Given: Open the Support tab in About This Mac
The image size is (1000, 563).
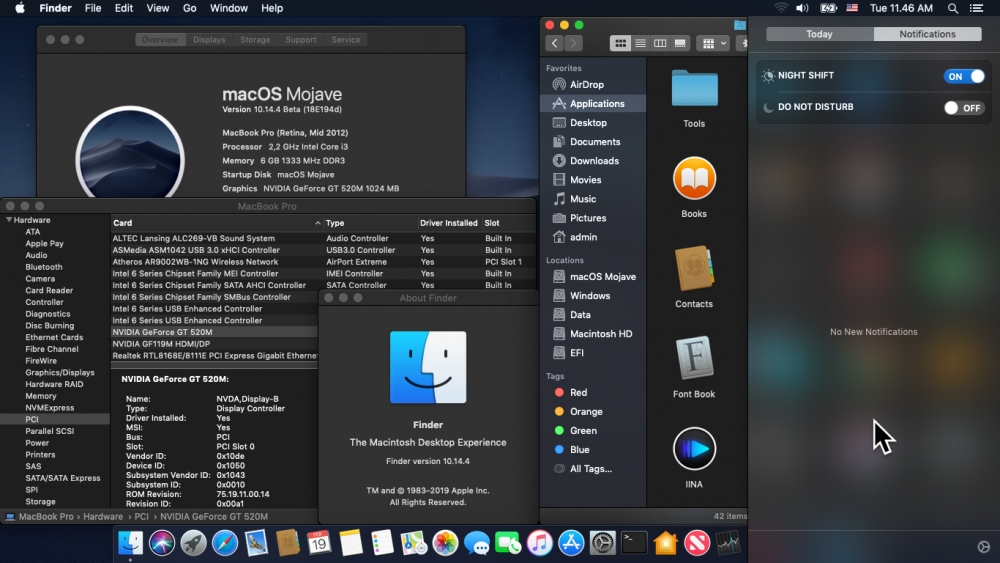Looking at the screenshot, I should point(301,40).
